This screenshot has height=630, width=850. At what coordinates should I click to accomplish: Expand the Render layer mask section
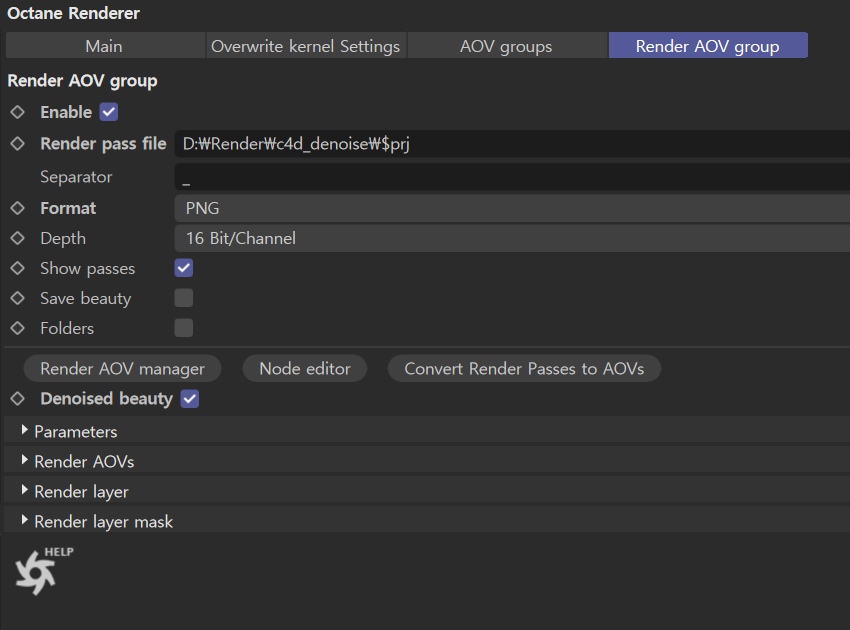(427, 521)
